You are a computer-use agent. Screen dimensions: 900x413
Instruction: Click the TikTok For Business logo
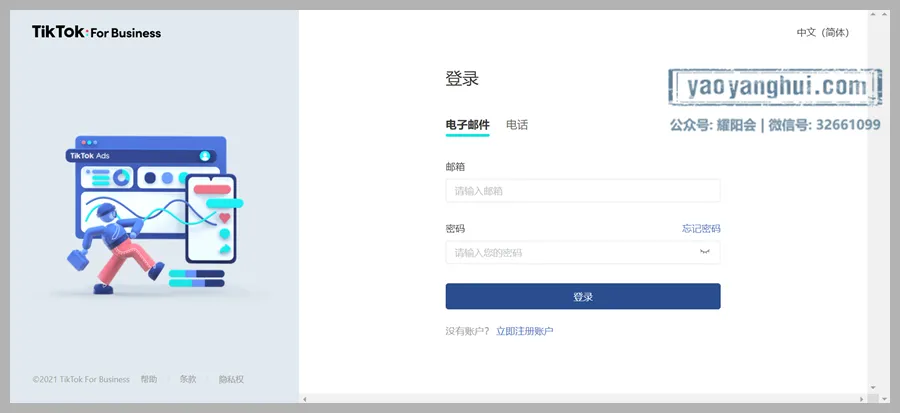pyautogui.click(x=96, y=32)
